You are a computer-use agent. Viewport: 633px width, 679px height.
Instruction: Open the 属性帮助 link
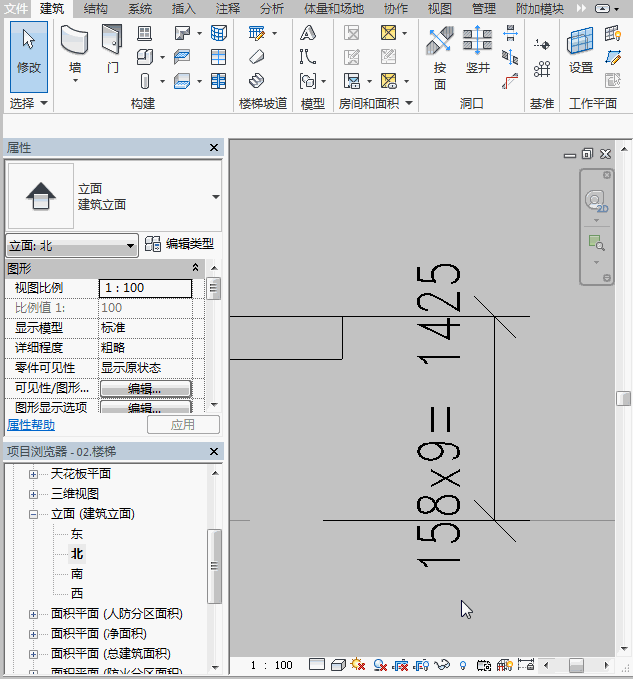tap(31, 425)
